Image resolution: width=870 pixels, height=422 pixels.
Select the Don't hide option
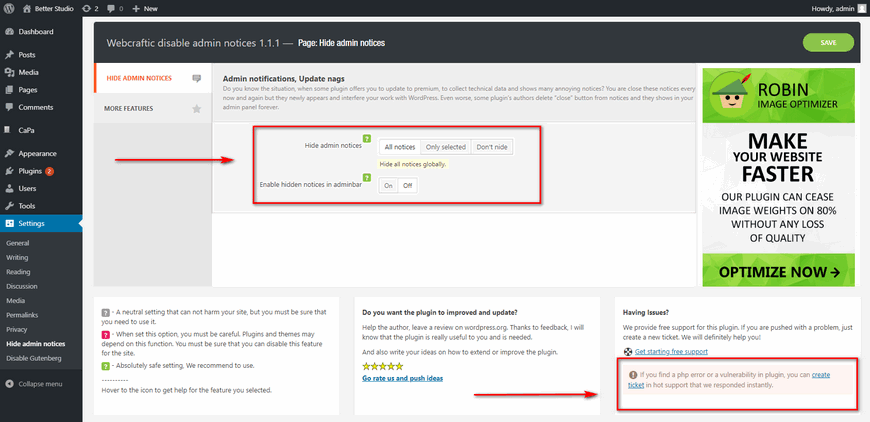pyautogui.click(x=492, y=147)
